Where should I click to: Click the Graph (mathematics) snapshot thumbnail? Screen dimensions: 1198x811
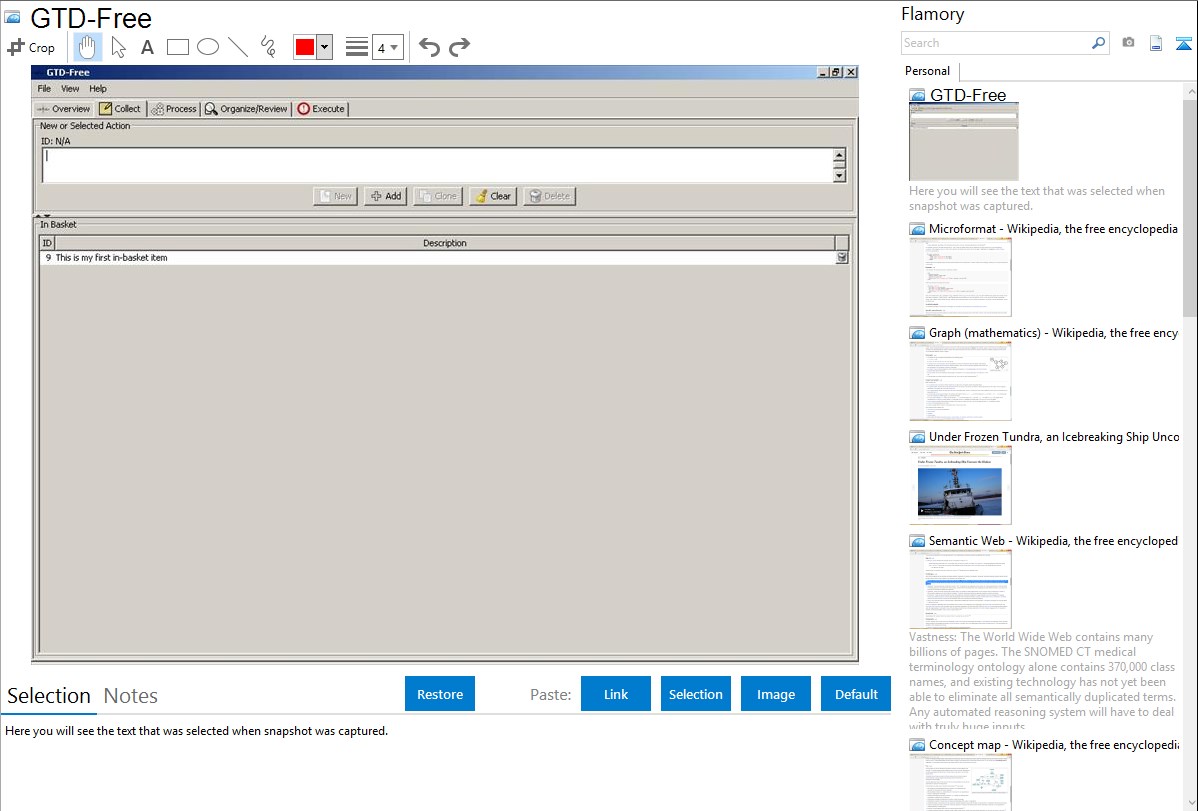(x=960, y=381)
